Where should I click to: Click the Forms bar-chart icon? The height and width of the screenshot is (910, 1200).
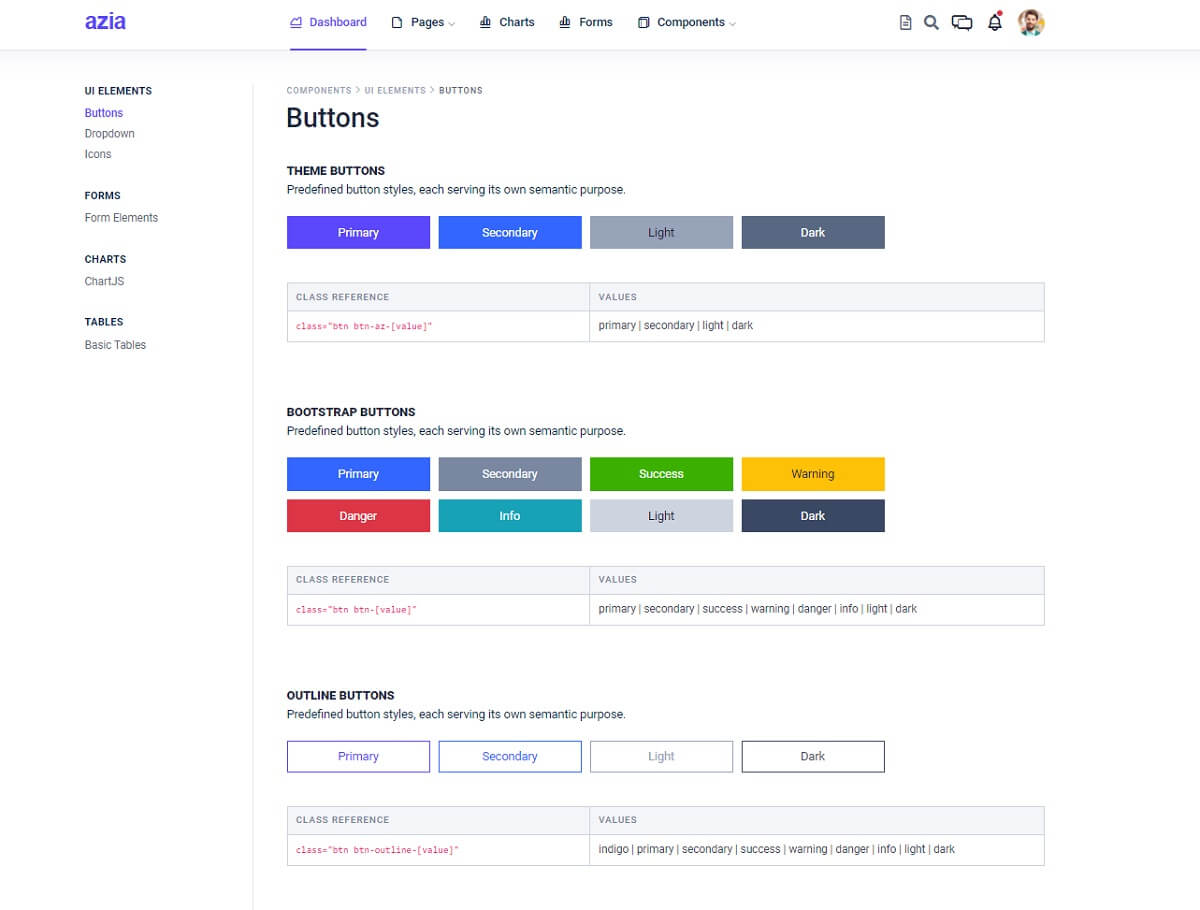564,21
